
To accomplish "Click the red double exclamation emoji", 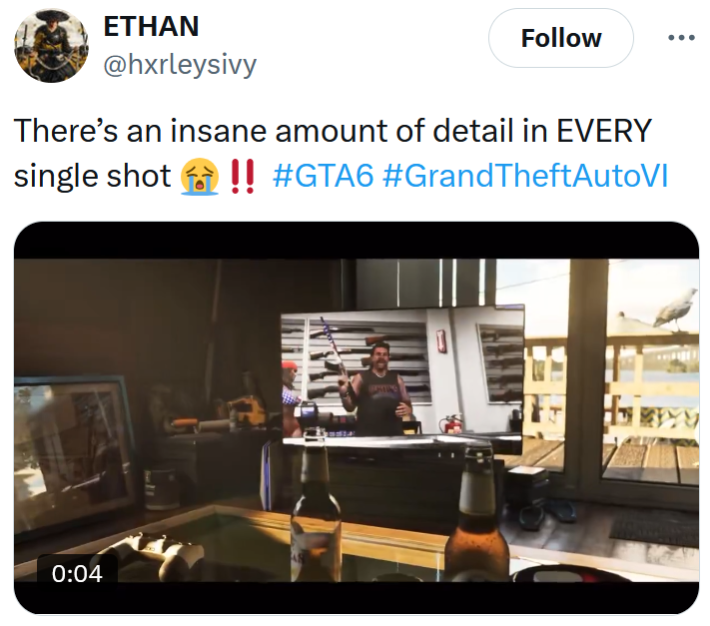I will point(242,177).
